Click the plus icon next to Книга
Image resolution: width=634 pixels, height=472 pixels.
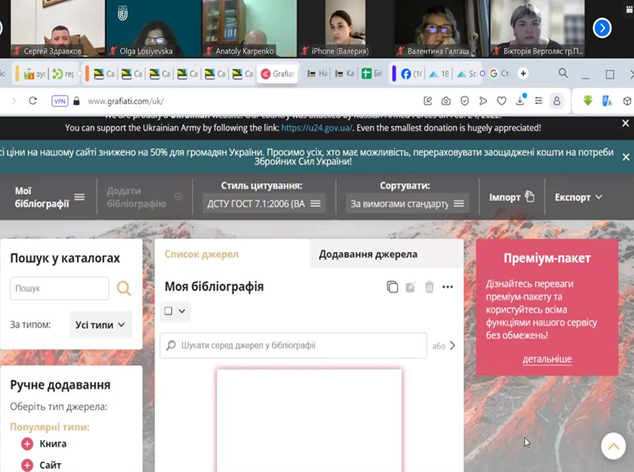click(26, 443)
